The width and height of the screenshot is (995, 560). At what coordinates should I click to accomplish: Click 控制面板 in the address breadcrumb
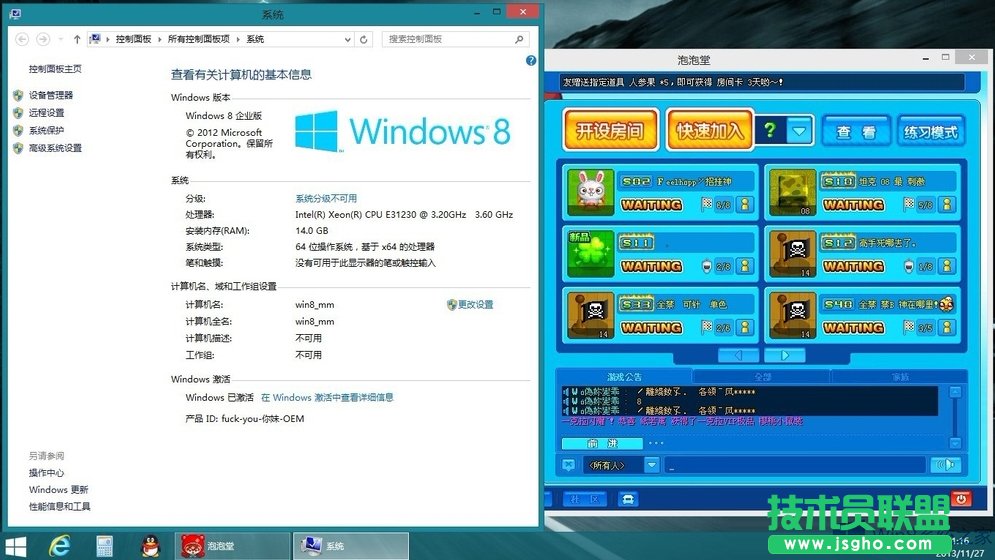click(x=133, y=39)
